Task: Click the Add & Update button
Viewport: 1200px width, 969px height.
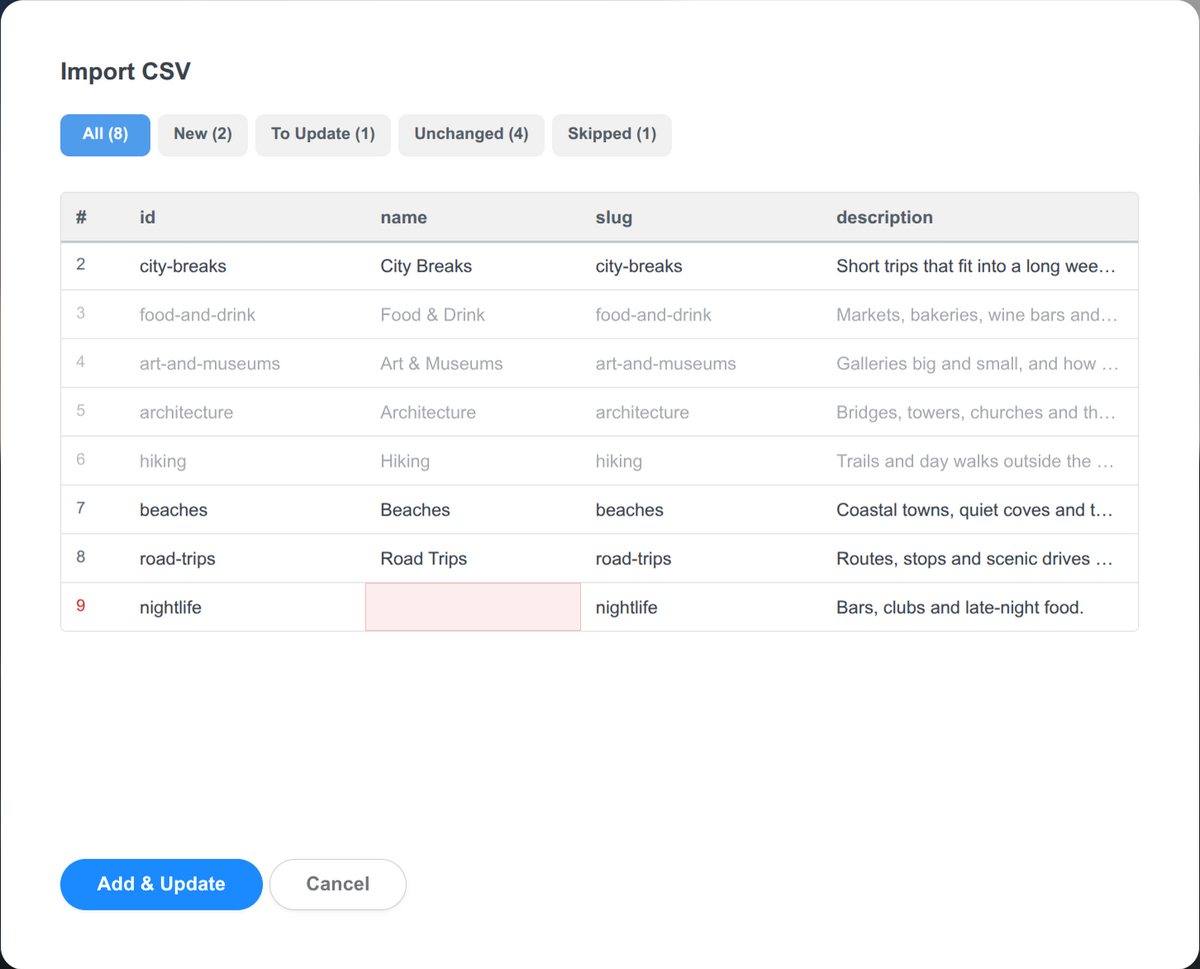Action: tap(161, 884)
